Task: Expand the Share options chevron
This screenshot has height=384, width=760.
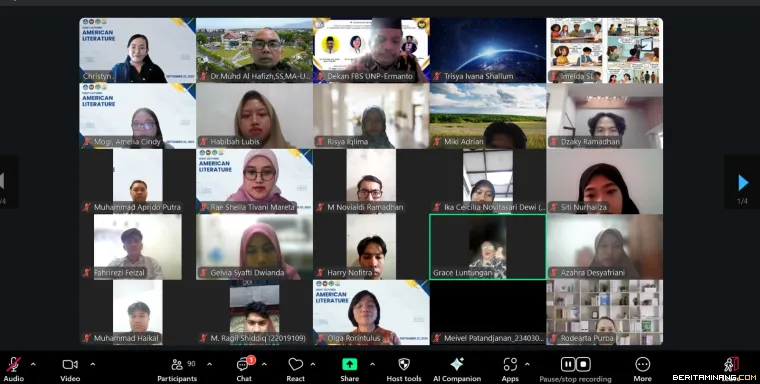Action: click(x=372, y=364)
